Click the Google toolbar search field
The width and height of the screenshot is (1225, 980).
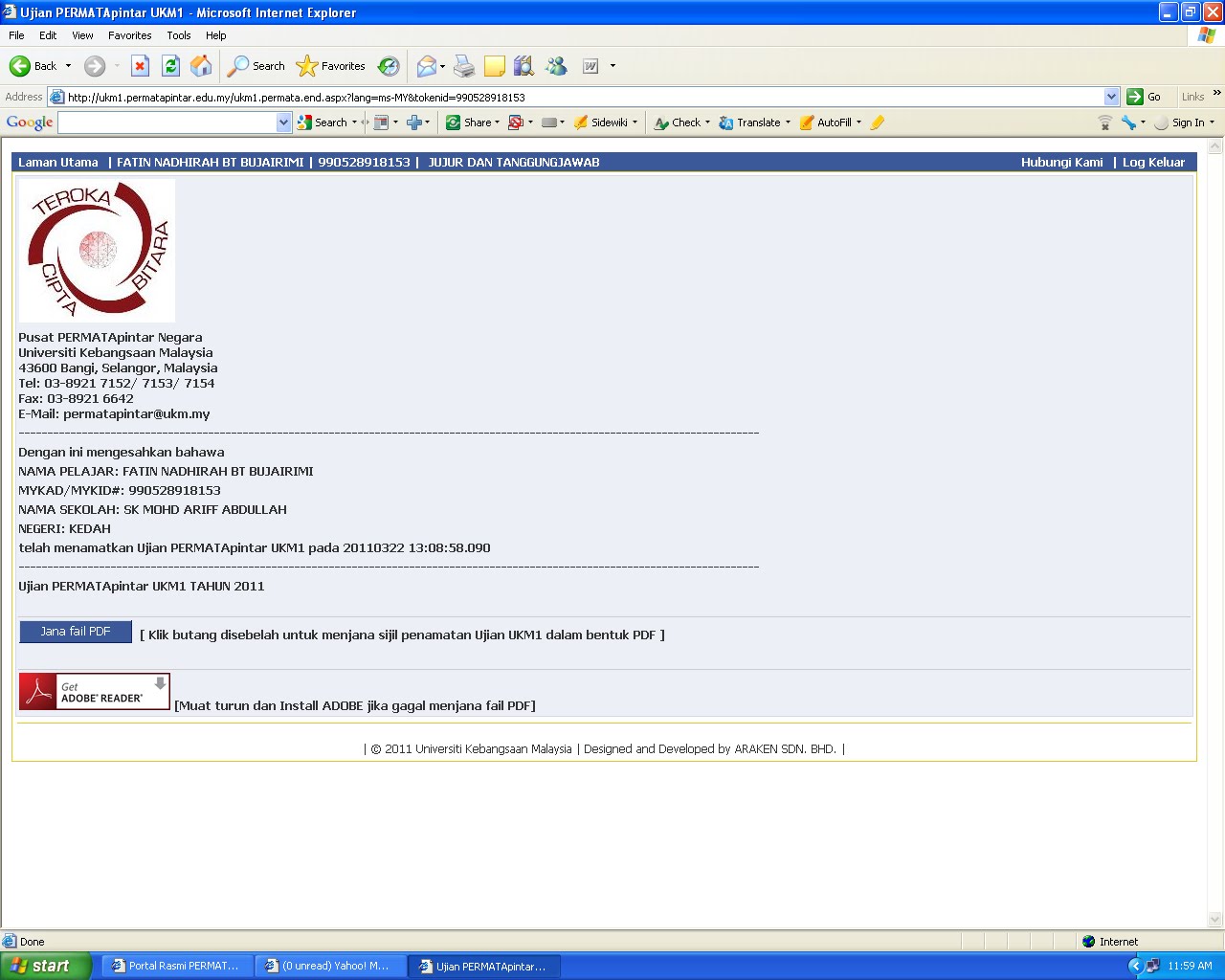tap(167, 122)
